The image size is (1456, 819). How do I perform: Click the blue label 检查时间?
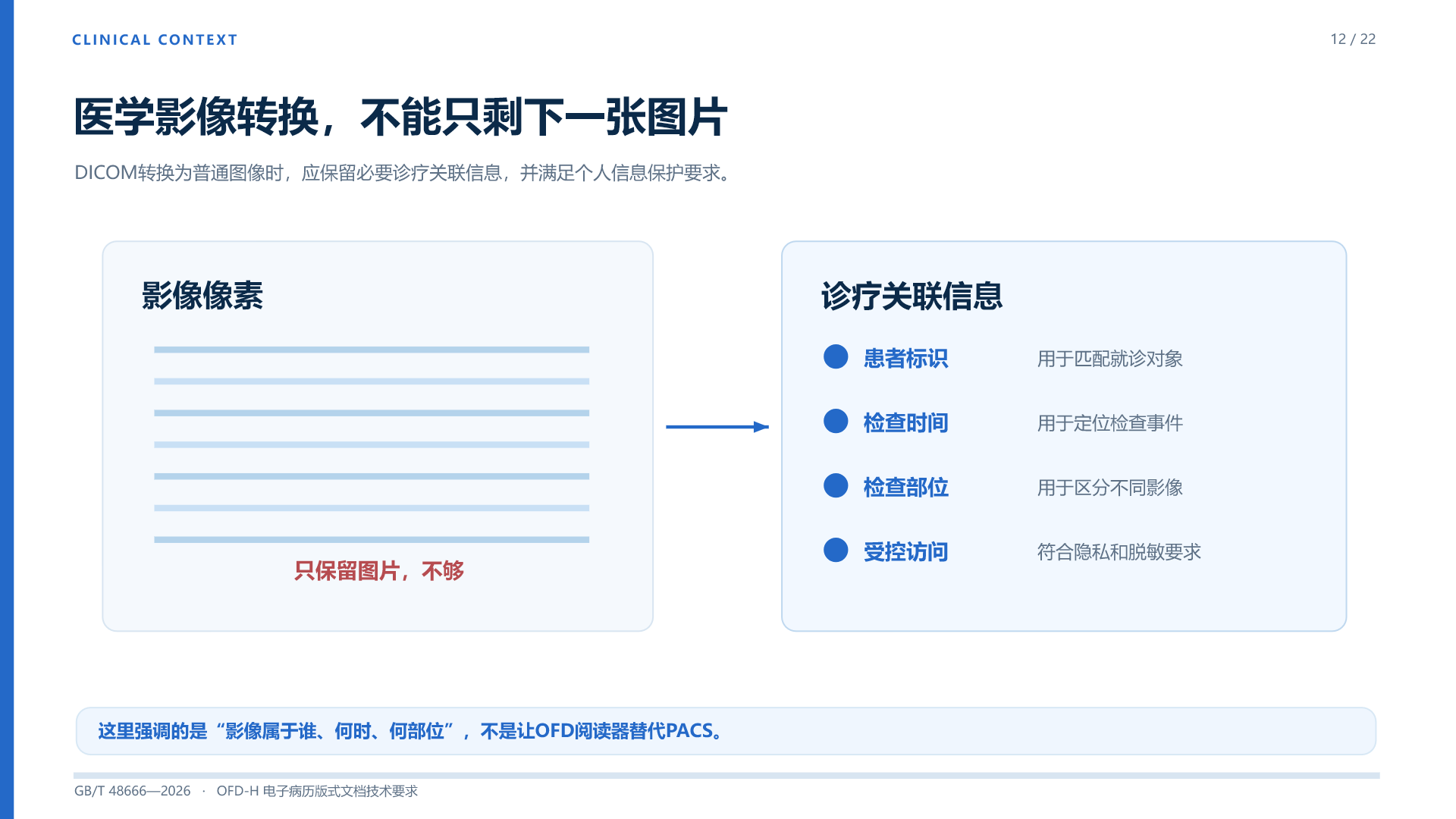(906, 422)
